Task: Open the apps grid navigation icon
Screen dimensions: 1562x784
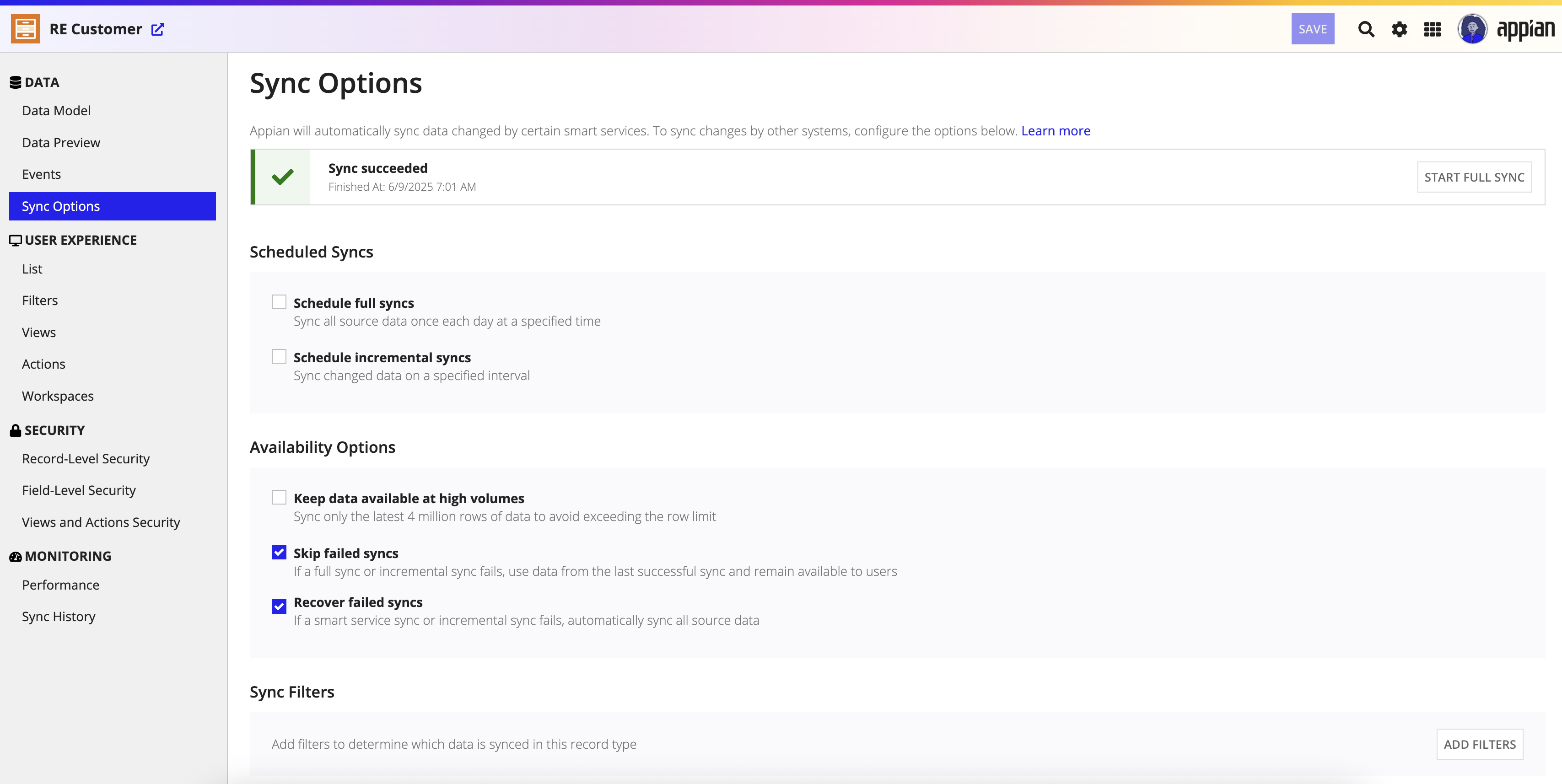Action: (1432, 29)
